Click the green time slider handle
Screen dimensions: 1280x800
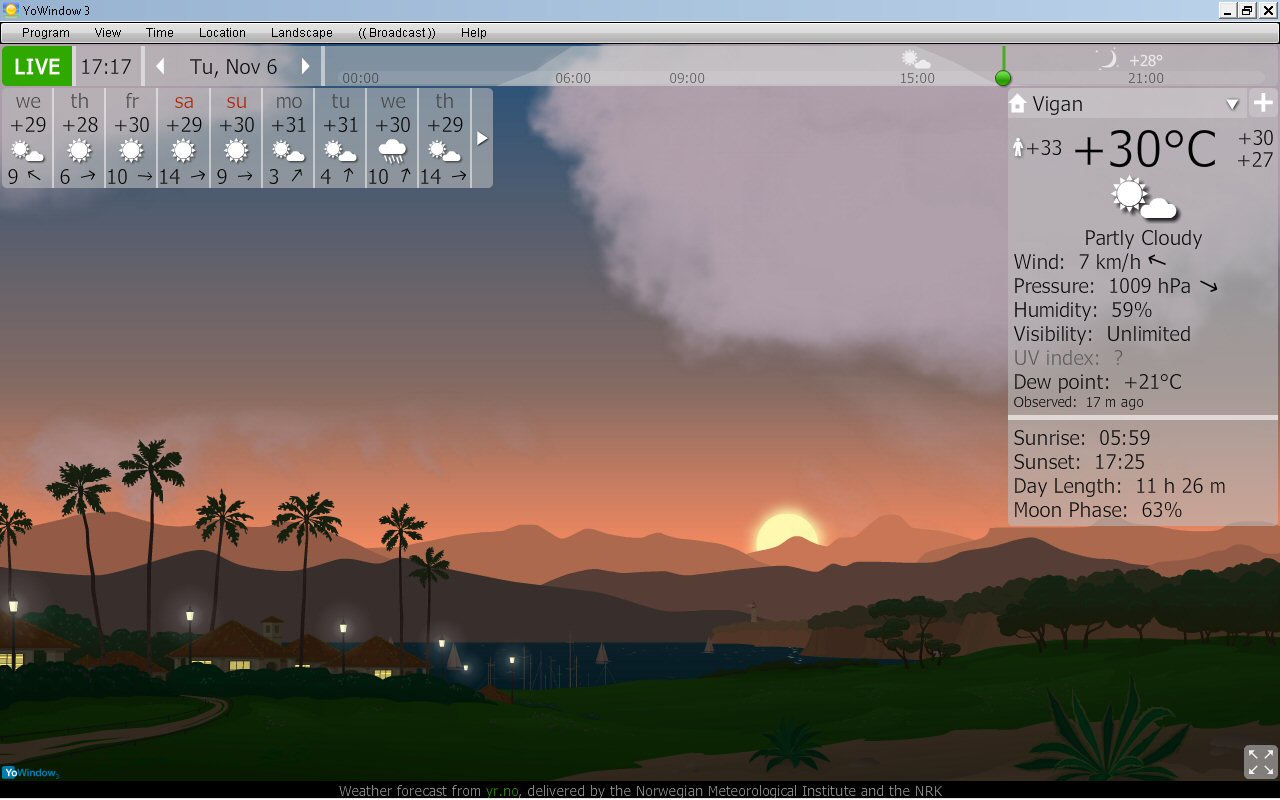[1003, 78]
